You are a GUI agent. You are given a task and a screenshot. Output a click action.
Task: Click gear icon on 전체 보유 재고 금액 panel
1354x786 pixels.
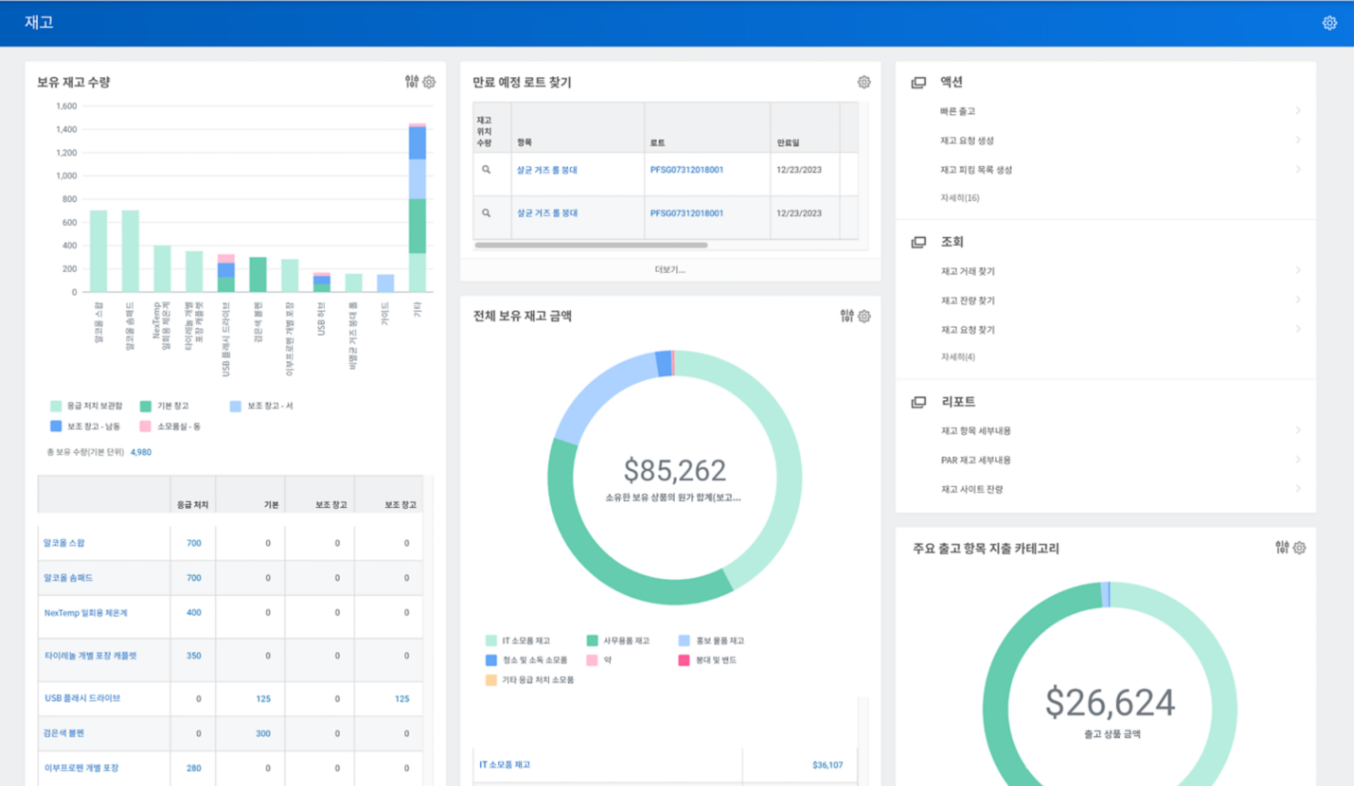(x=864, y=316)
